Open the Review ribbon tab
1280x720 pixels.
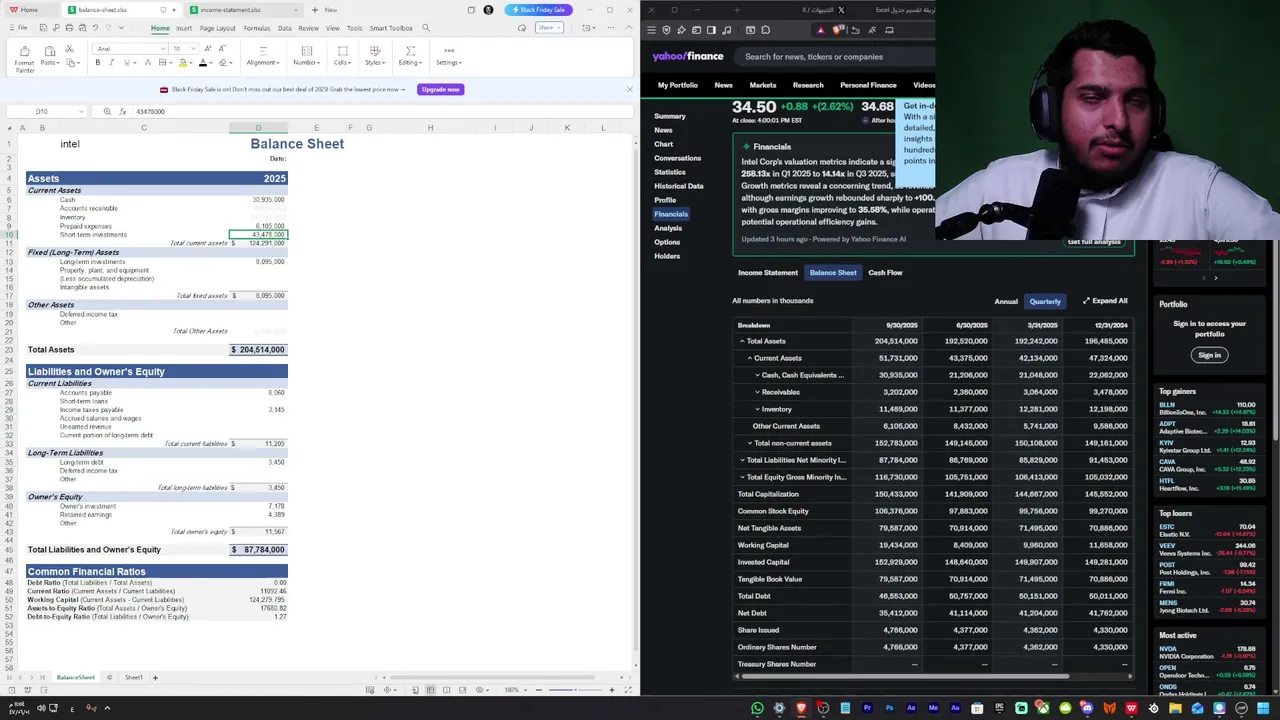coord(308,28)
